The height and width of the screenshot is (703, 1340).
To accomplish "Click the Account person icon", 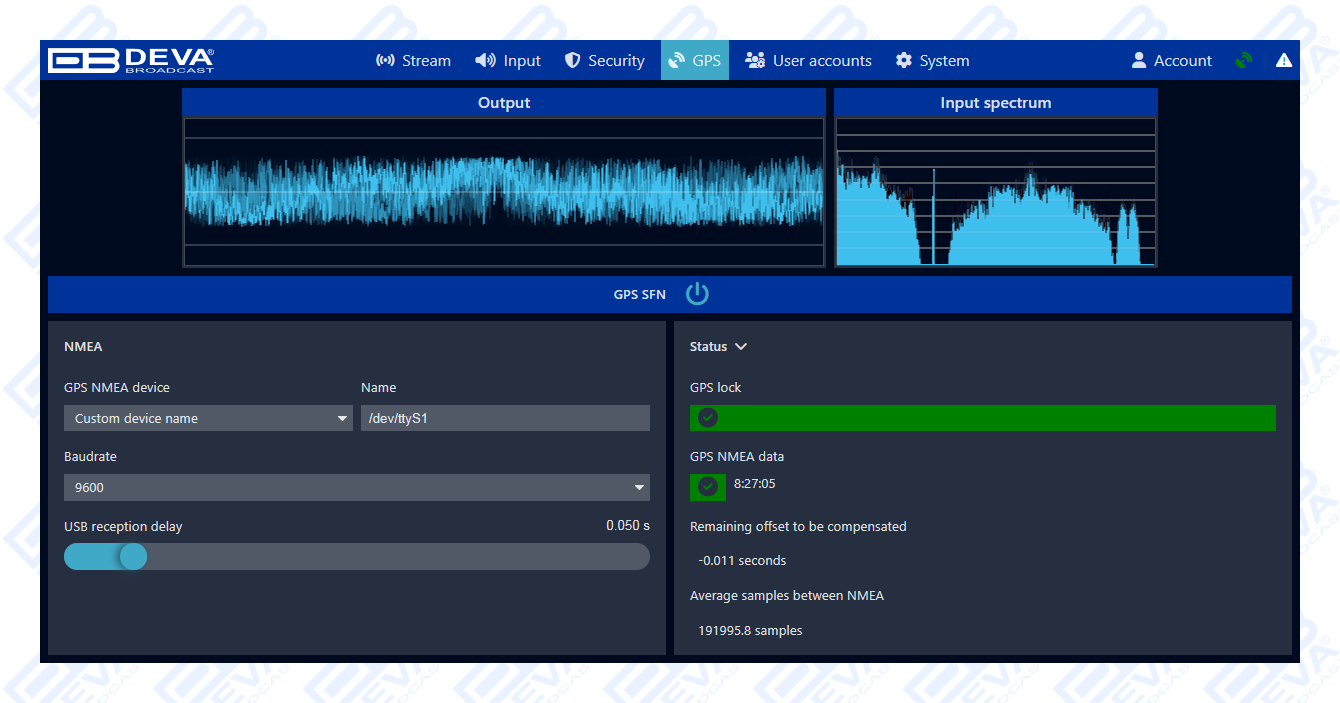I will point(1139,60).
